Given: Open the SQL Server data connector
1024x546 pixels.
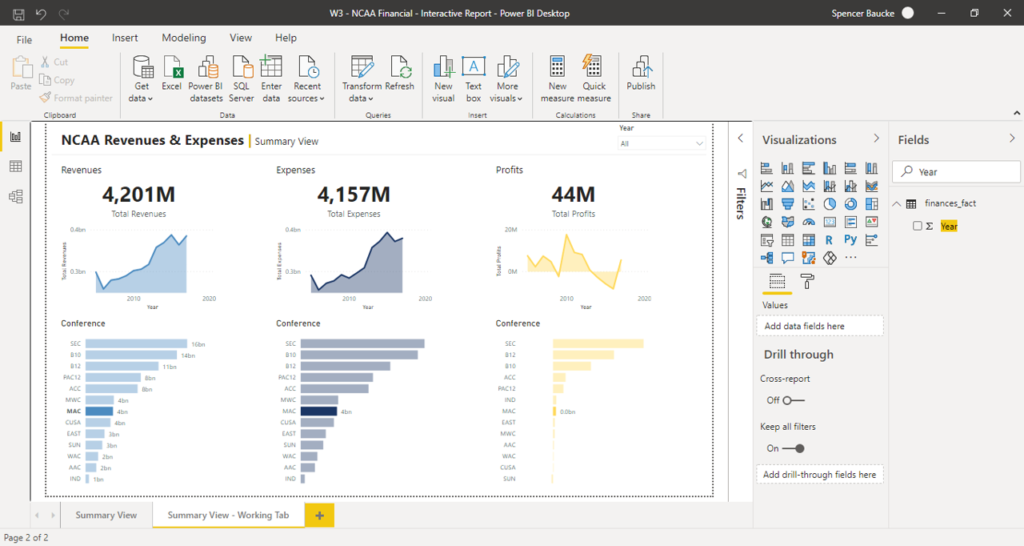Looking at the screenshot, I should coord(241,70).
